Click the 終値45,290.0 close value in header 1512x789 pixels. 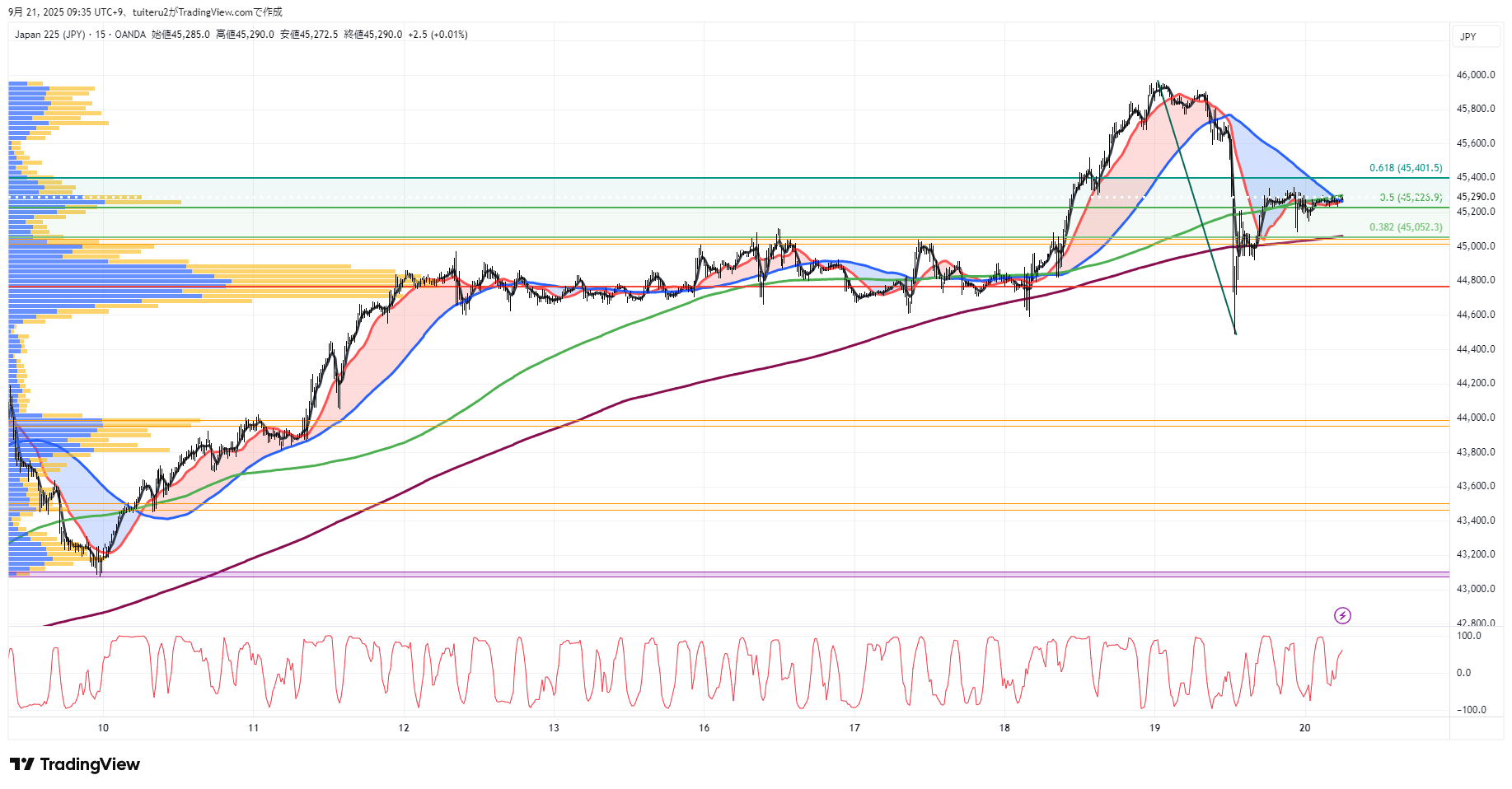pyautogui.click(x=372, y=35)
